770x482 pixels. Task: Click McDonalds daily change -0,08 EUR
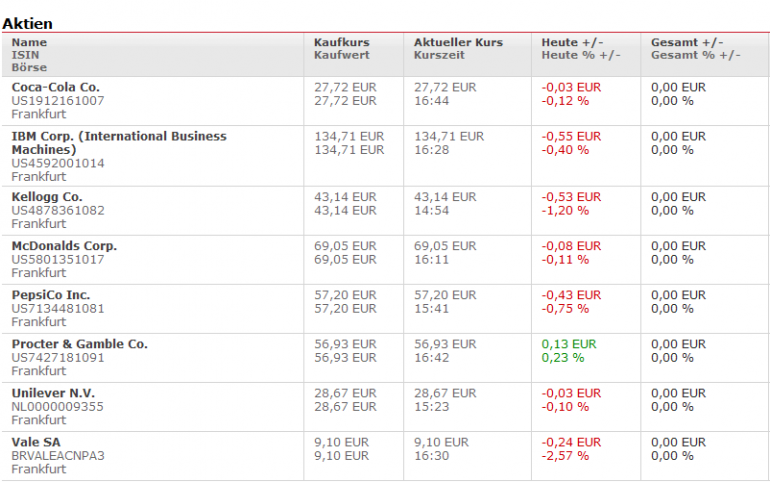pos(571,246)
